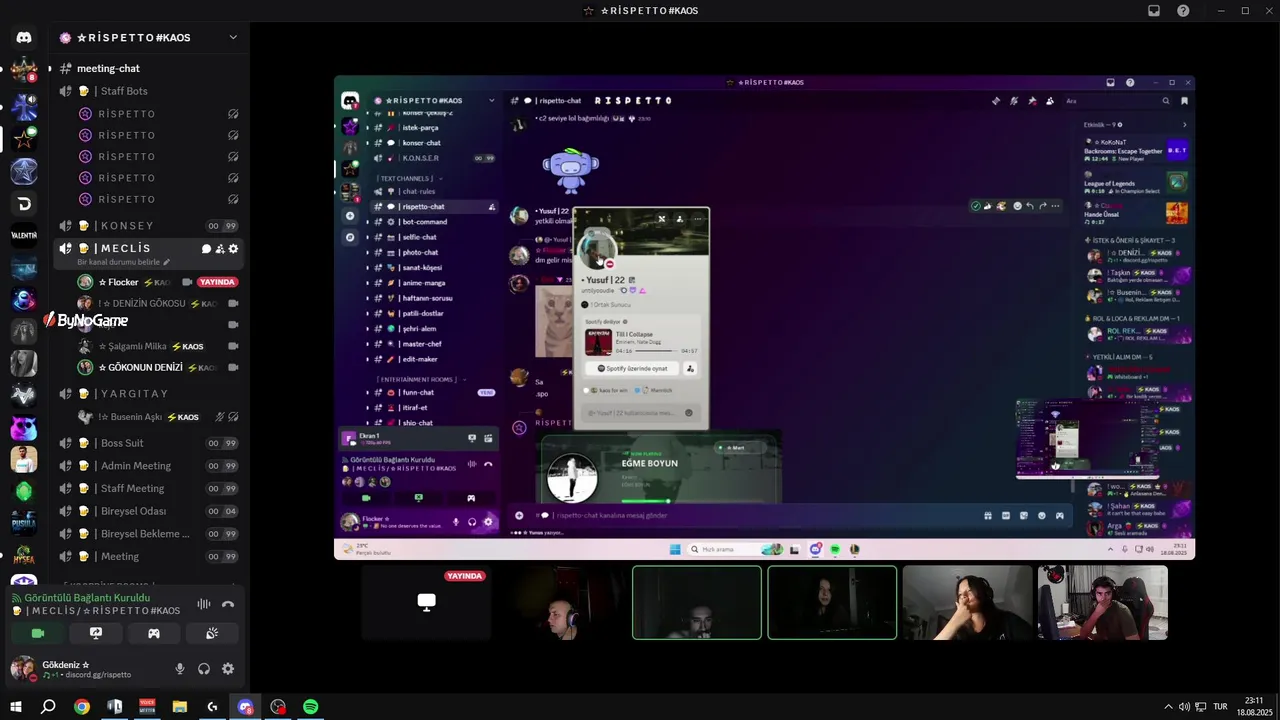
Task: Show hidden system tray icons chevron
Action: [1168, 707]
